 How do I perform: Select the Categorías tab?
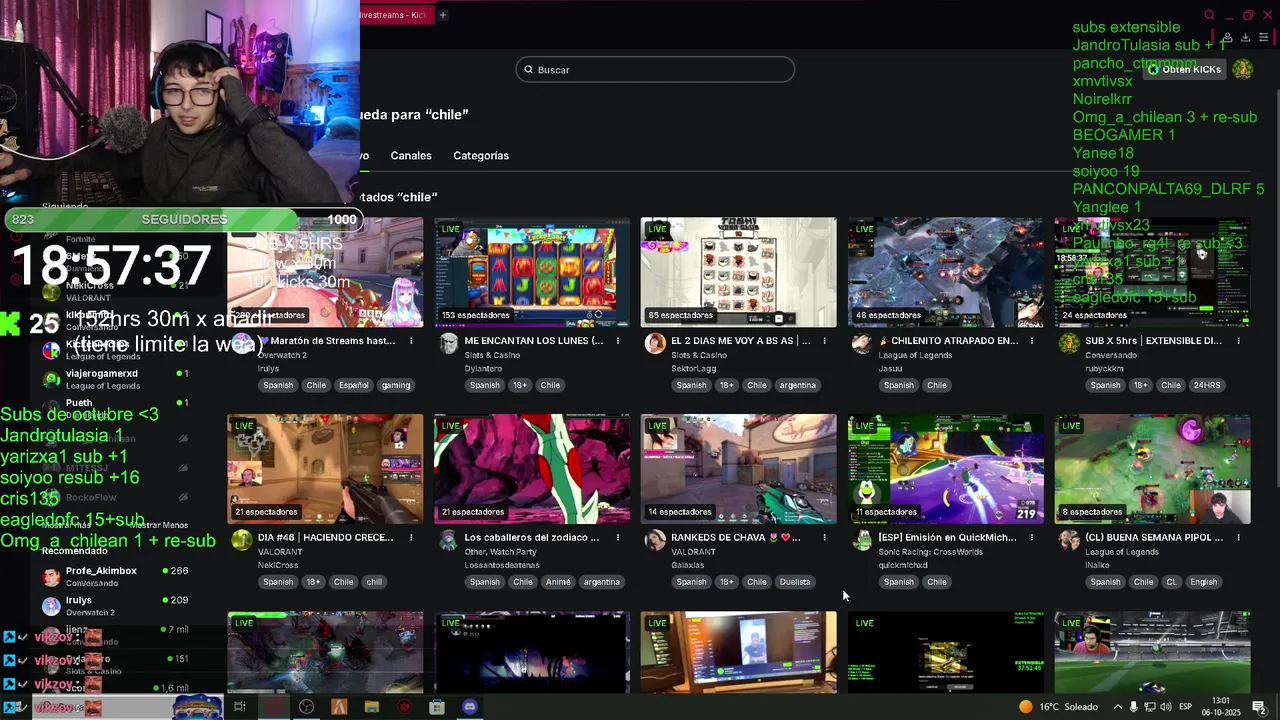(x=481, y=156)
